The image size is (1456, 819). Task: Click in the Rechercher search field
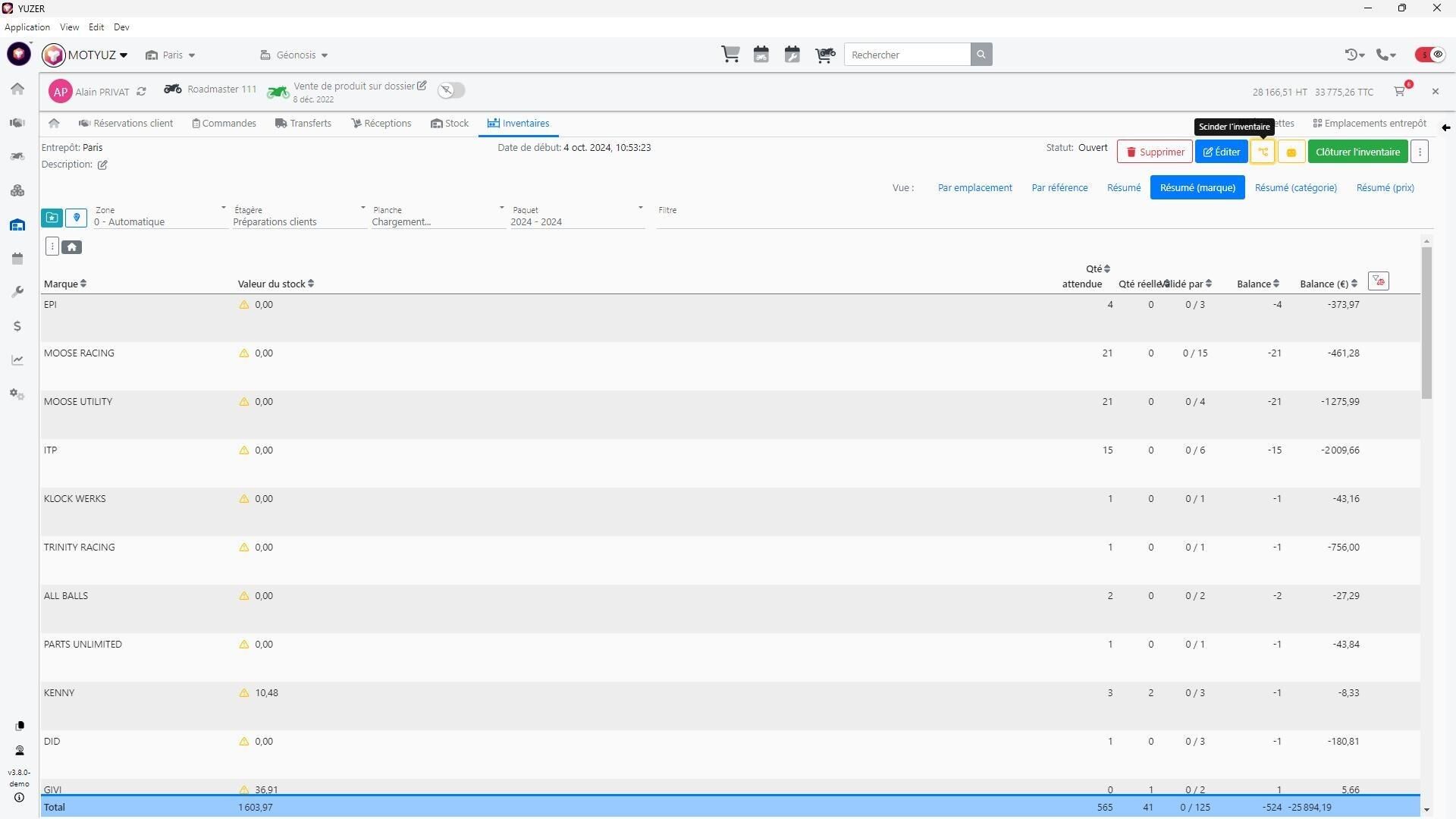point(906,55)
